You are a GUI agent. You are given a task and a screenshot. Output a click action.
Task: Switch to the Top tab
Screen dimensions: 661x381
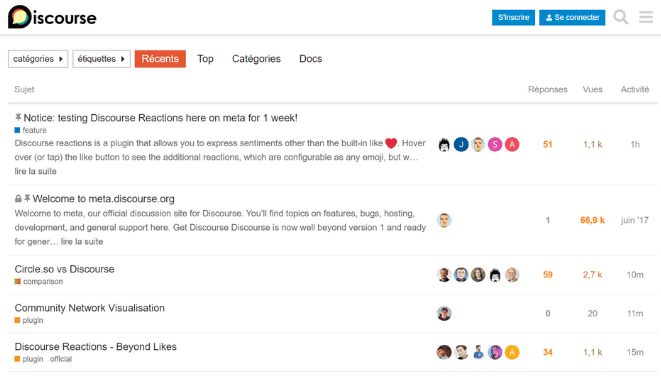tap(205, 59)
